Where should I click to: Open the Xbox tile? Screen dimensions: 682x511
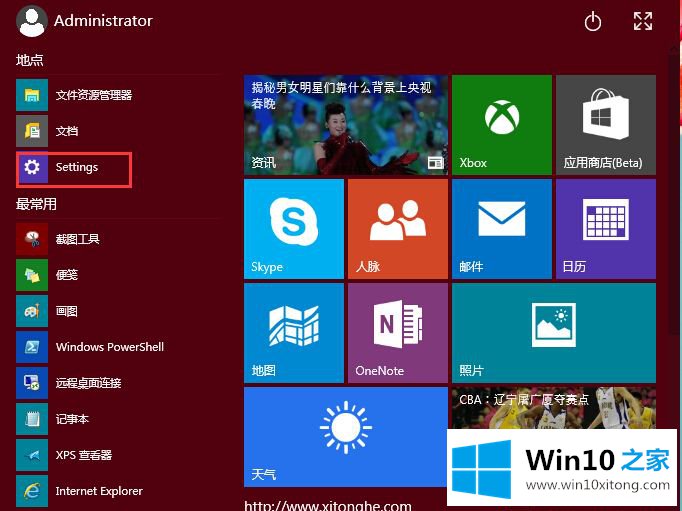pyautogui.click(x=502, y=125)
